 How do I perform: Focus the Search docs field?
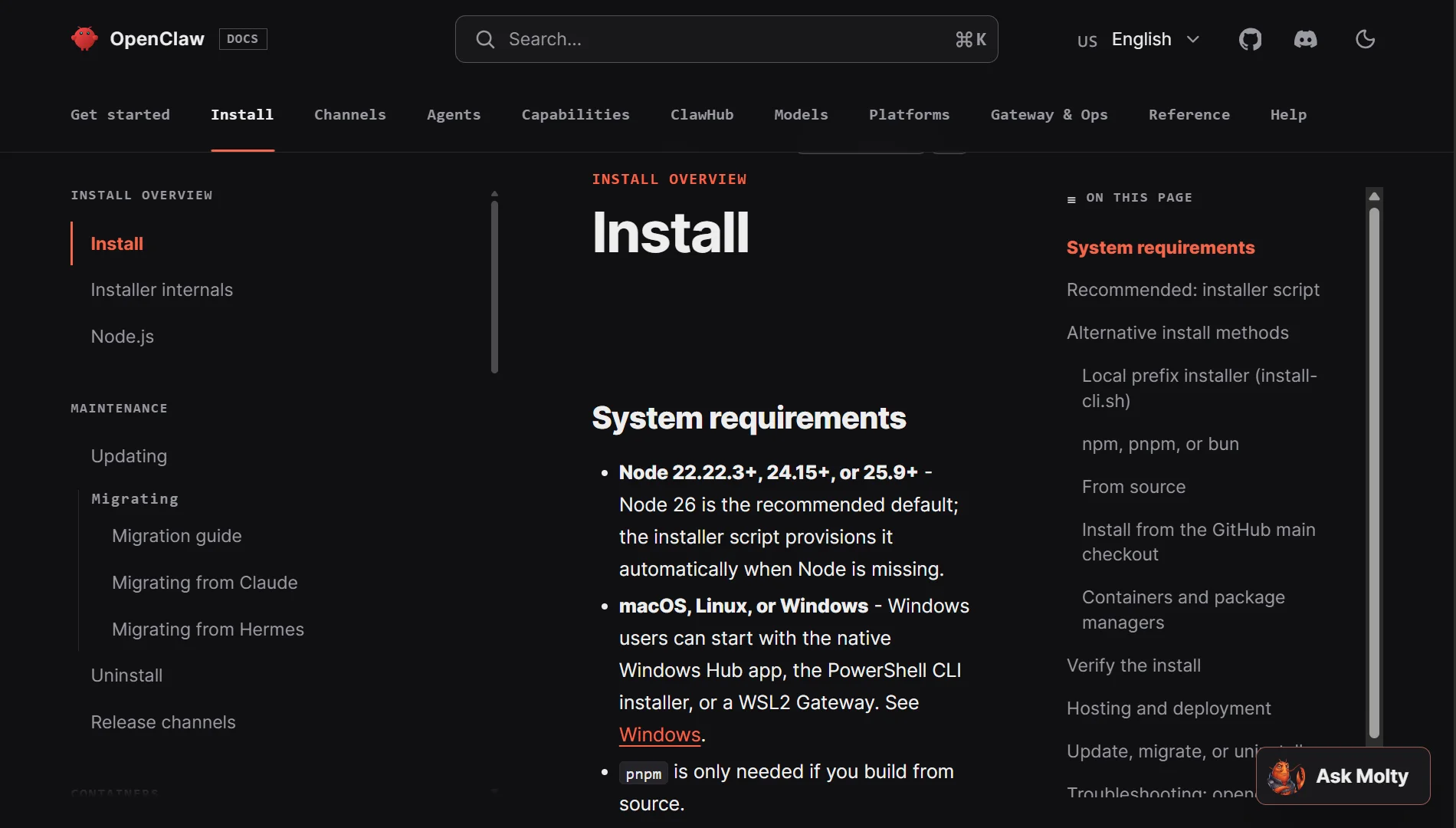(x=726, y=39)
